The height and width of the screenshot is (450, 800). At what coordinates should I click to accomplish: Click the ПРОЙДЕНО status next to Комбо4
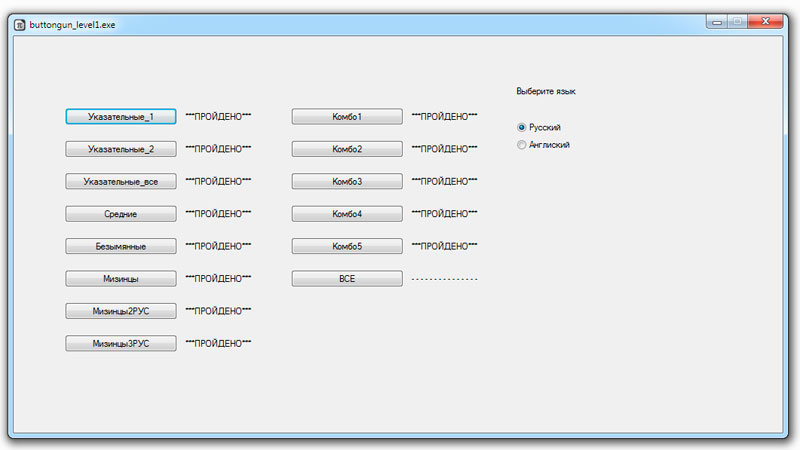pyautogui.click(x=444, y=214)
